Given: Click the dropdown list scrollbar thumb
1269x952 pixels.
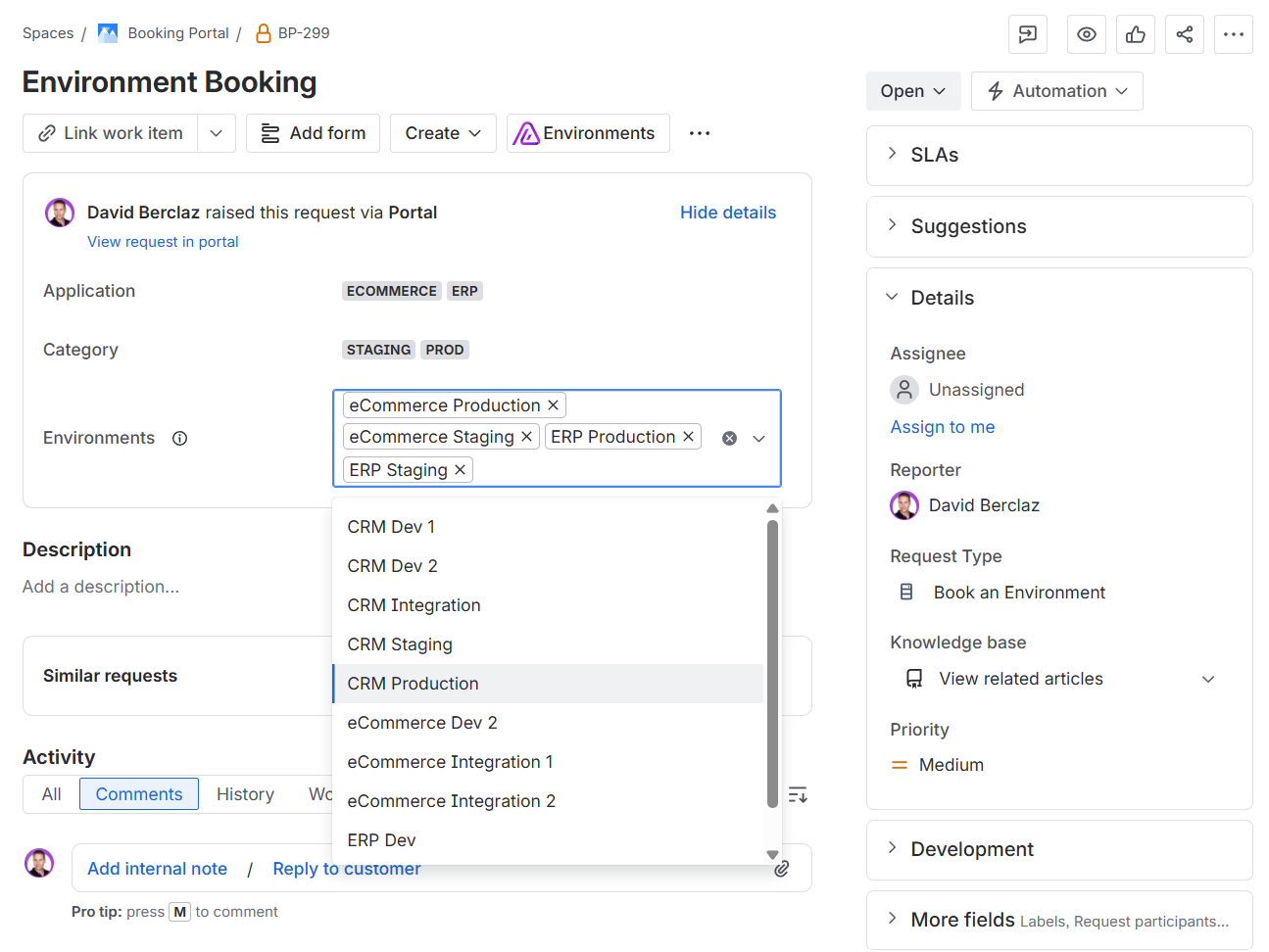Looking at the screenshot, I should pyautogui.click(x=772, y=663).
